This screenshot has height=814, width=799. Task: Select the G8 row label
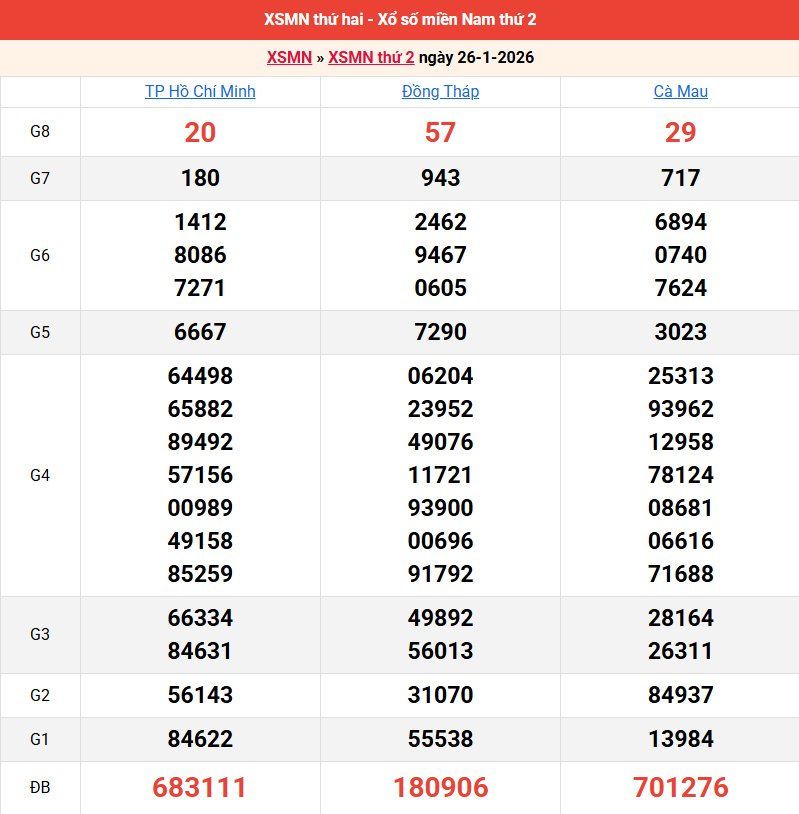(x=40, y=132)
